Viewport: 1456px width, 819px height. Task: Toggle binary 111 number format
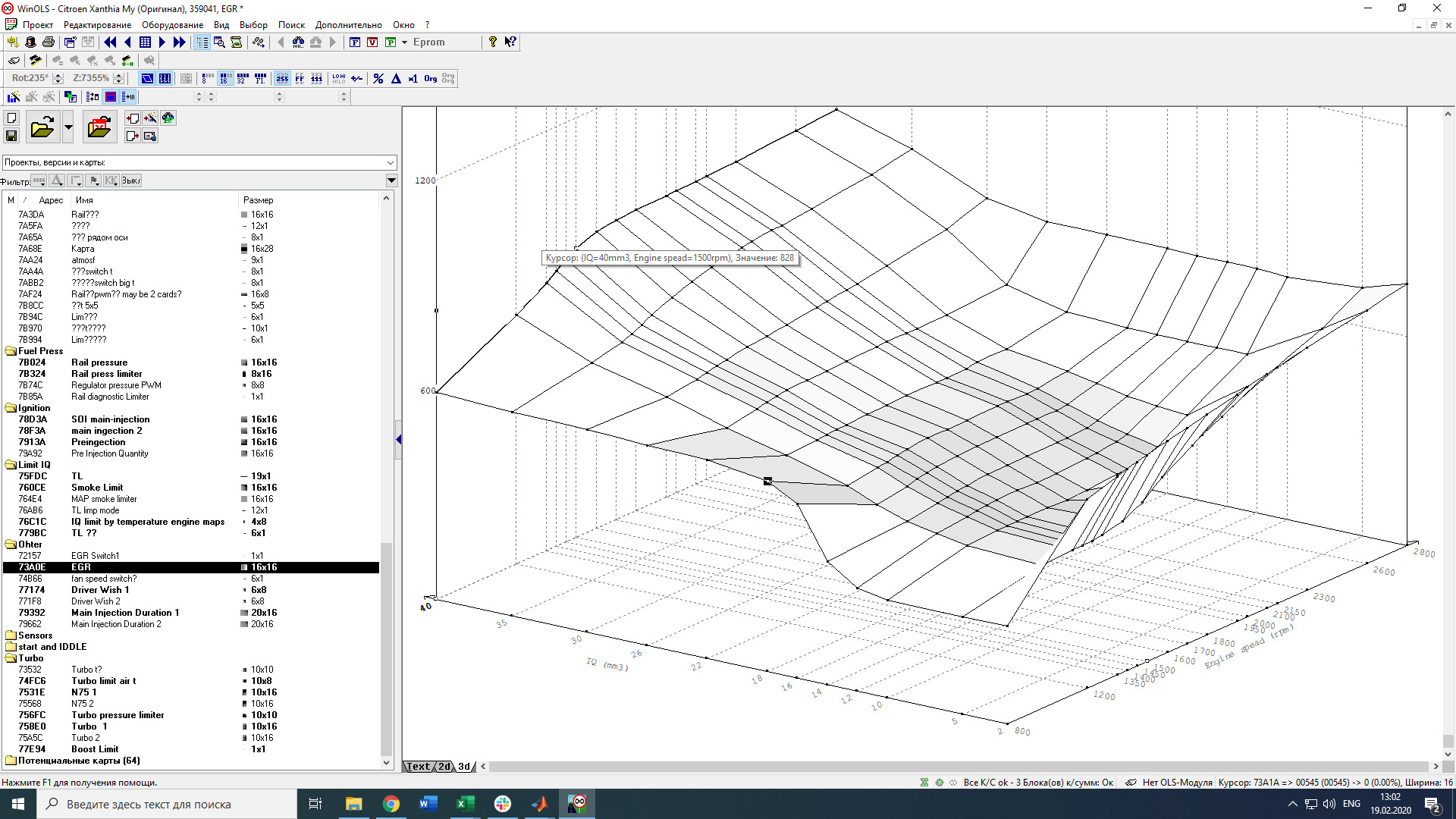pyautogui.click(x=317, y=78)
